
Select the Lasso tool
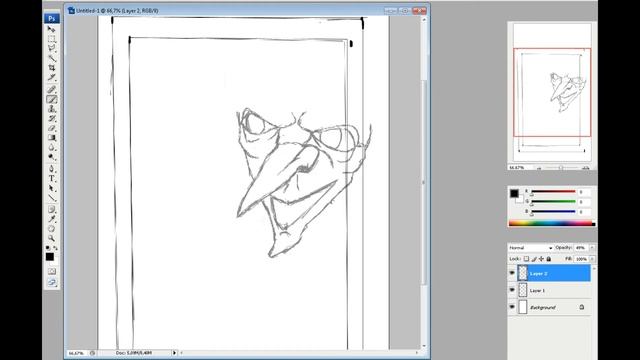click(51, 48)
